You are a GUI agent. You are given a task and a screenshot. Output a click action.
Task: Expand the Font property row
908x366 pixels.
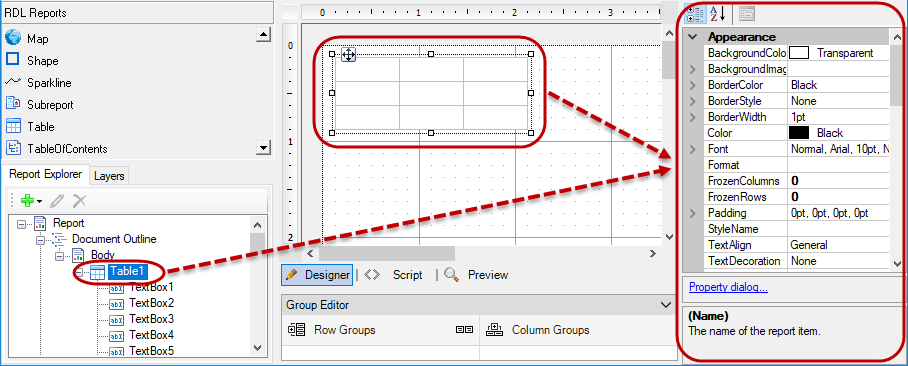tap(692, 149)
